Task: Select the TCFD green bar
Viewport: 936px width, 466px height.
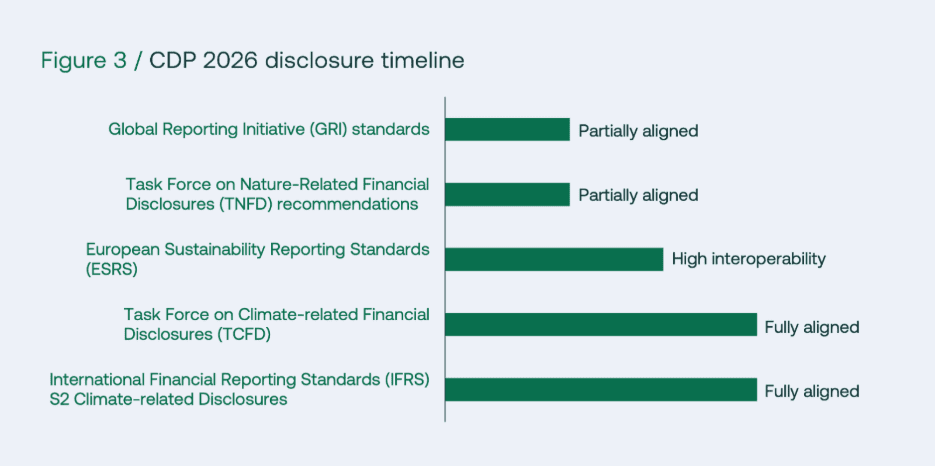Action: coord(600,324)
